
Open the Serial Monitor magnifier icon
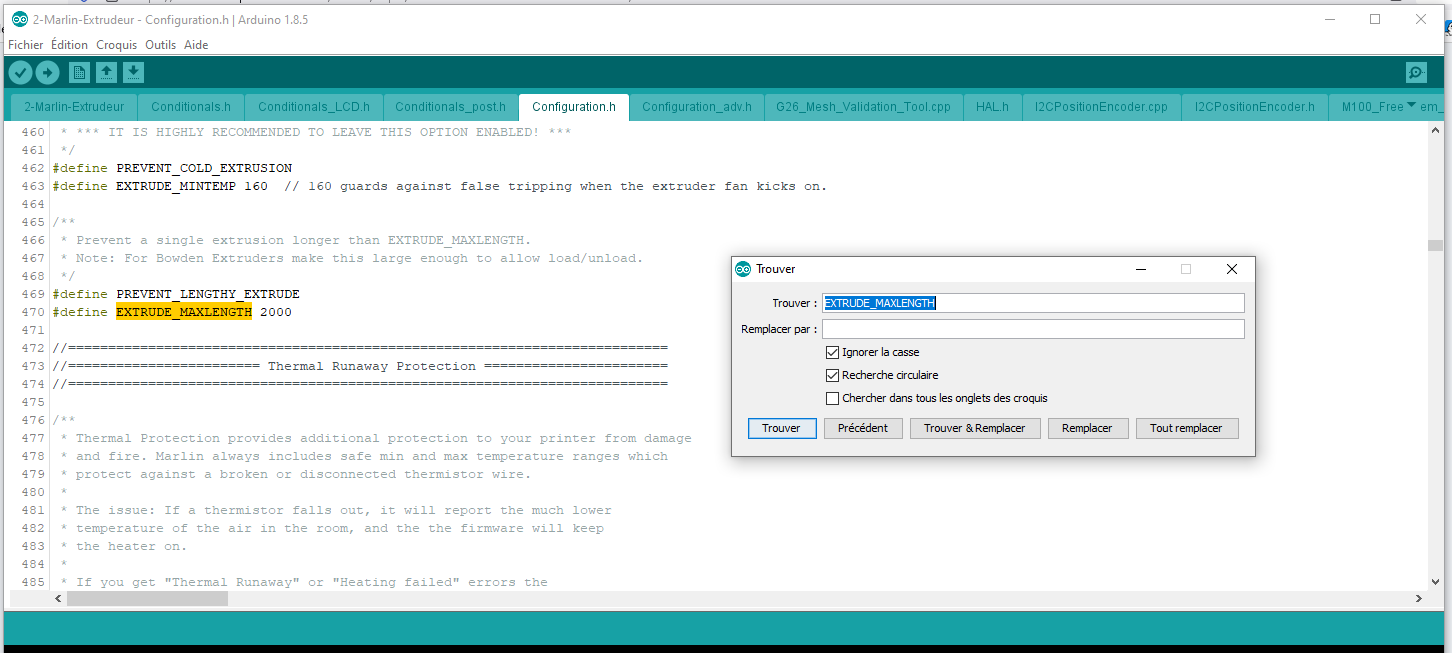click(1416, 72)
